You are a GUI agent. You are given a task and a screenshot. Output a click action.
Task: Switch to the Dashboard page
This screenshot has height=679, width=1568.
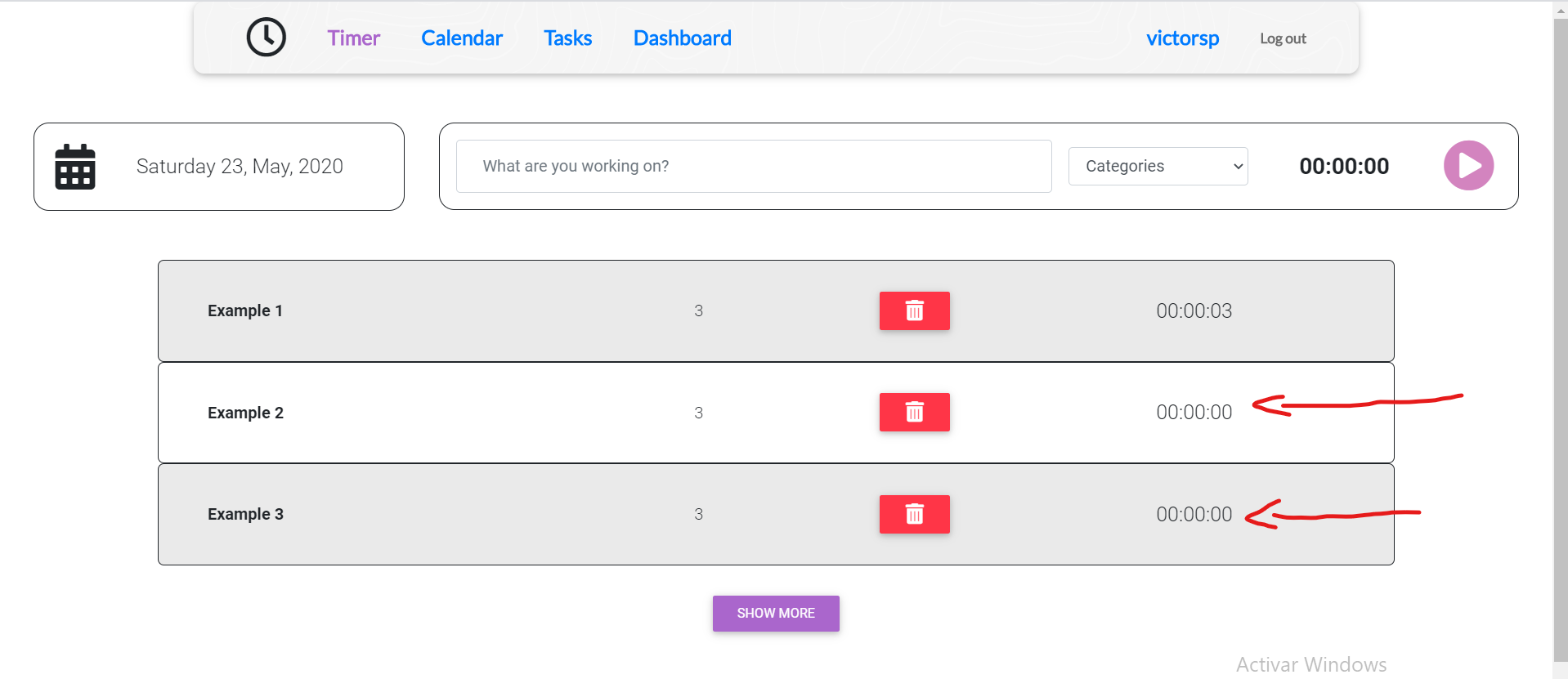[x=682, y=38]
